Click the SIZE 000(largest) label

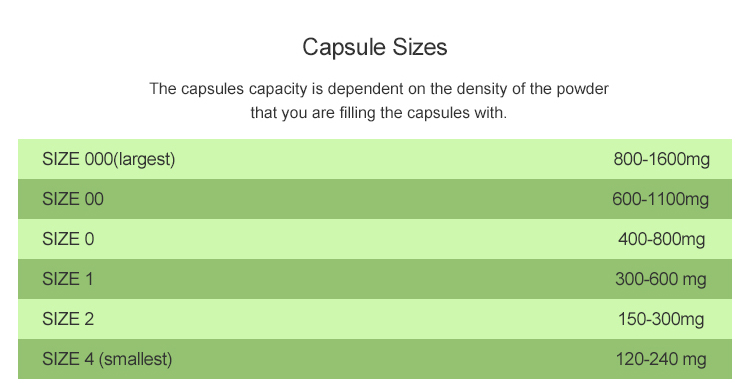pyautogui.click(x=109, y=159)
